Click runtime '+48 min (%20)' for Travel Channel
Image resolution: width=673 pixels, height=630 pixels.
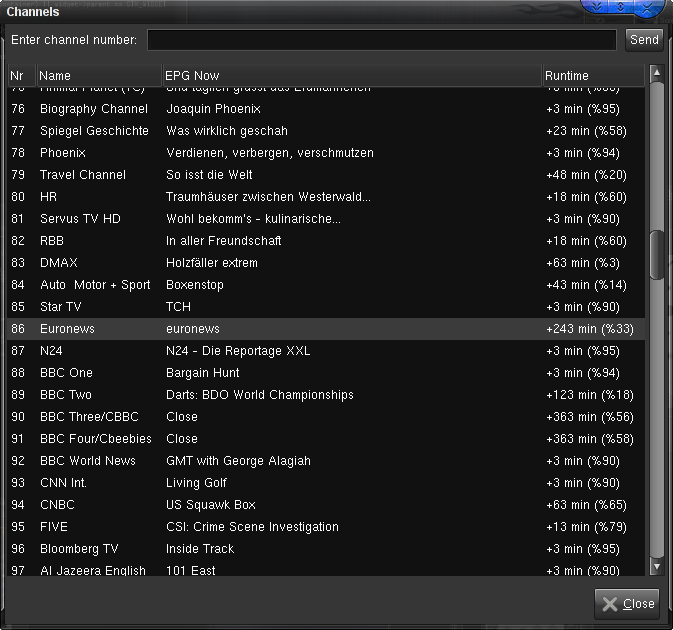click(587, 175)
